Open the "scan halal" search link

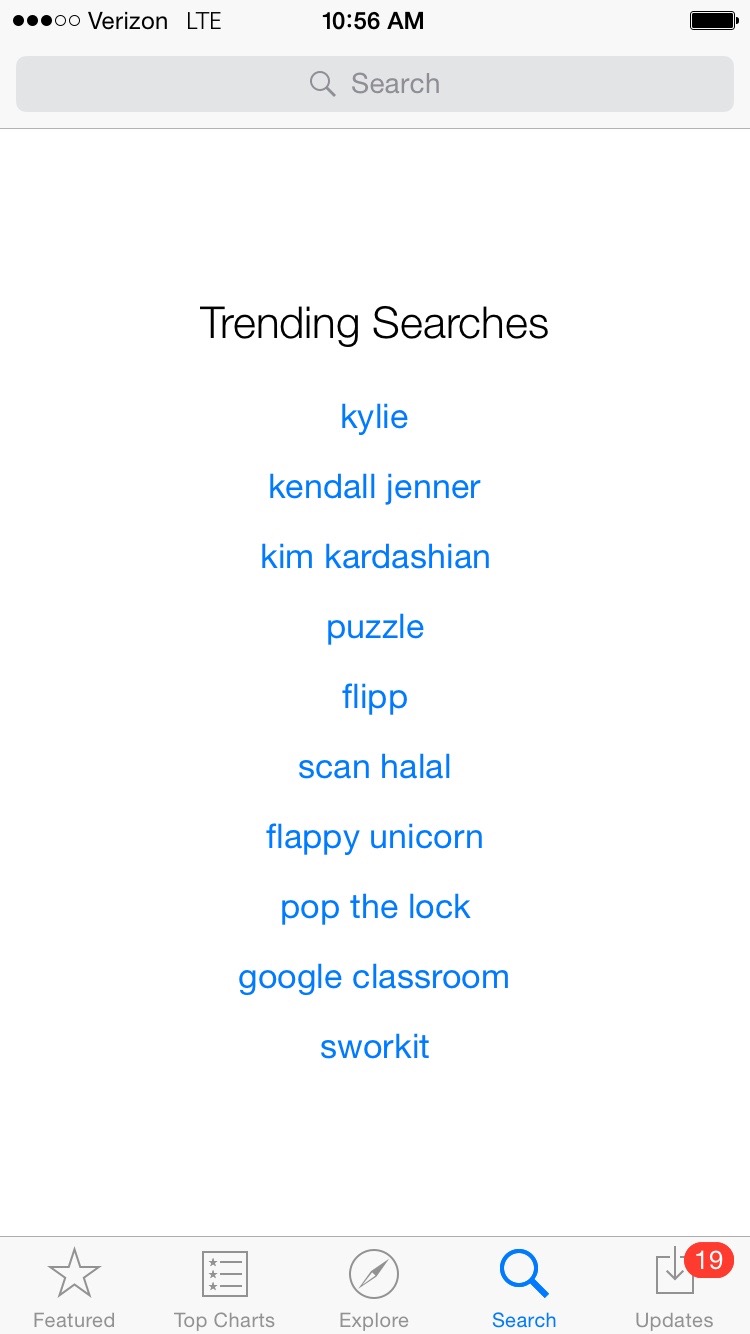click(x=374, y=767)
